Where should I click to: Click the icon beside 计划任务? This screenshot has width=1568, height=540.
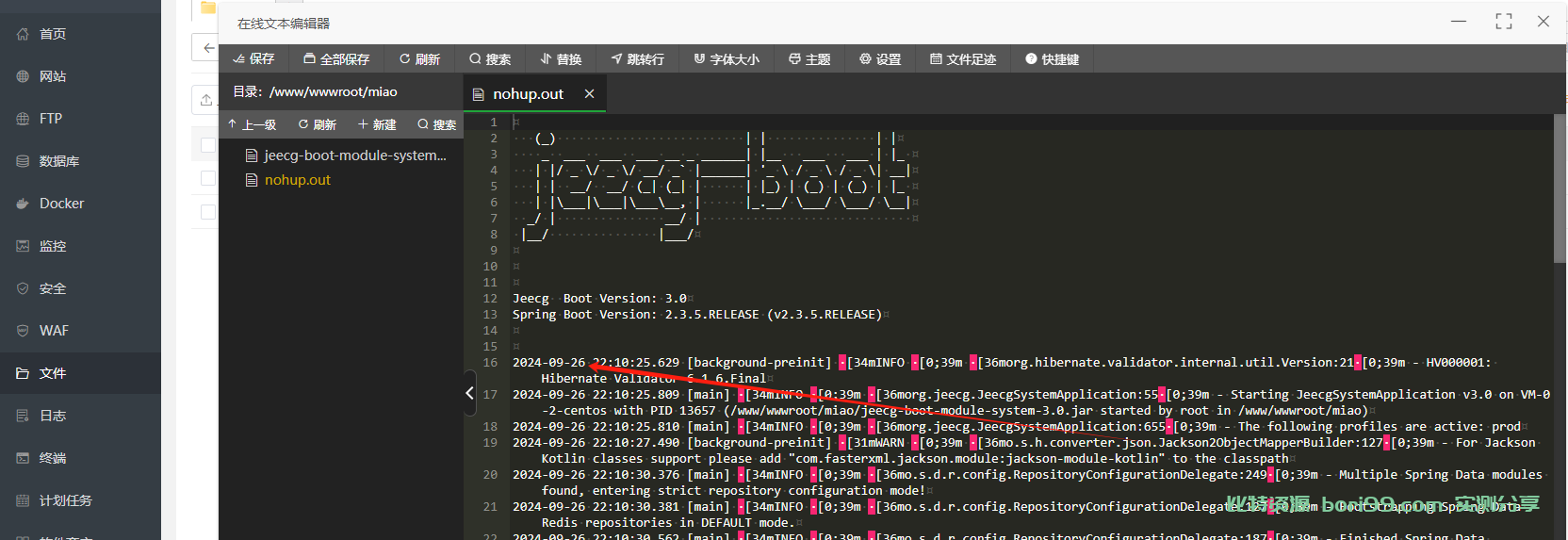23,500
